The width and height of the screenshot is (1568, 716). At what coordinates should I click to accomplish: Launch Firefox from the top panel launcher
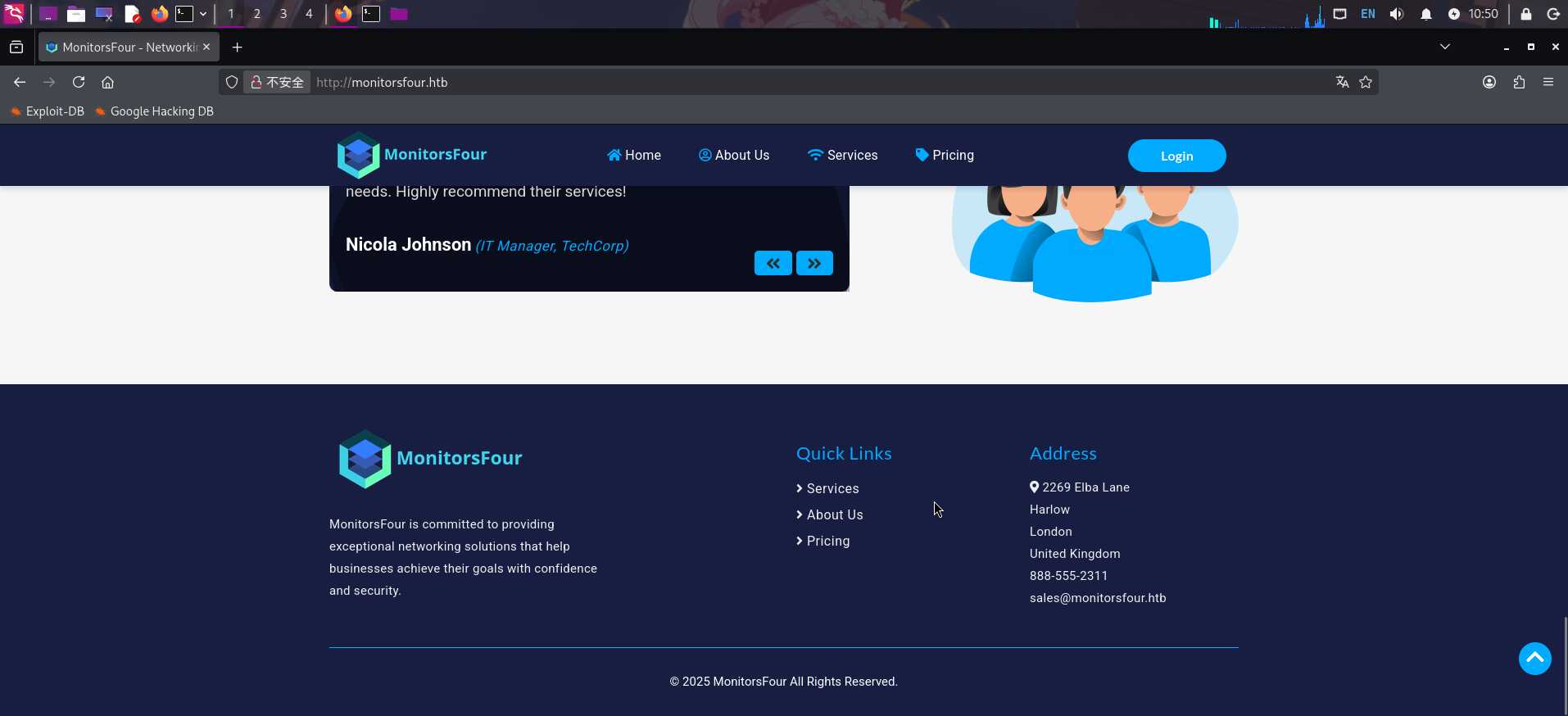pyautogui.click(x=160, y=14)
